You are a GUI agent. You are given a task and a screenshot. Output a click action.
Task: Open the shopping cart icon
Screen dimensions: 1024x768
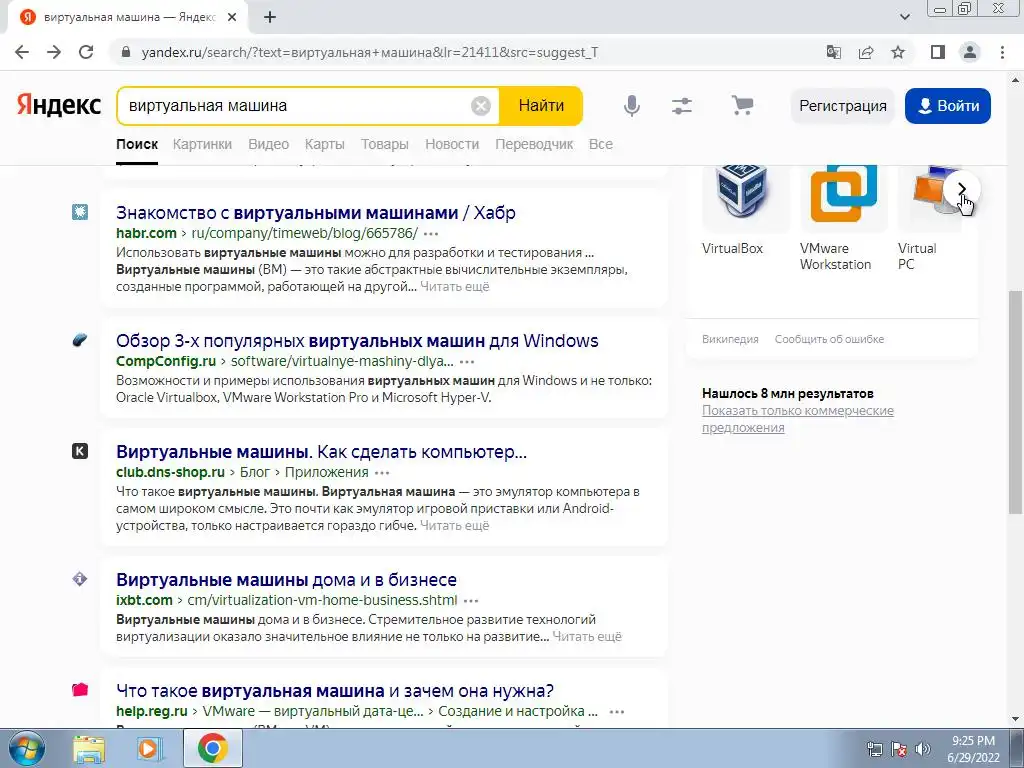pos(742,105)
